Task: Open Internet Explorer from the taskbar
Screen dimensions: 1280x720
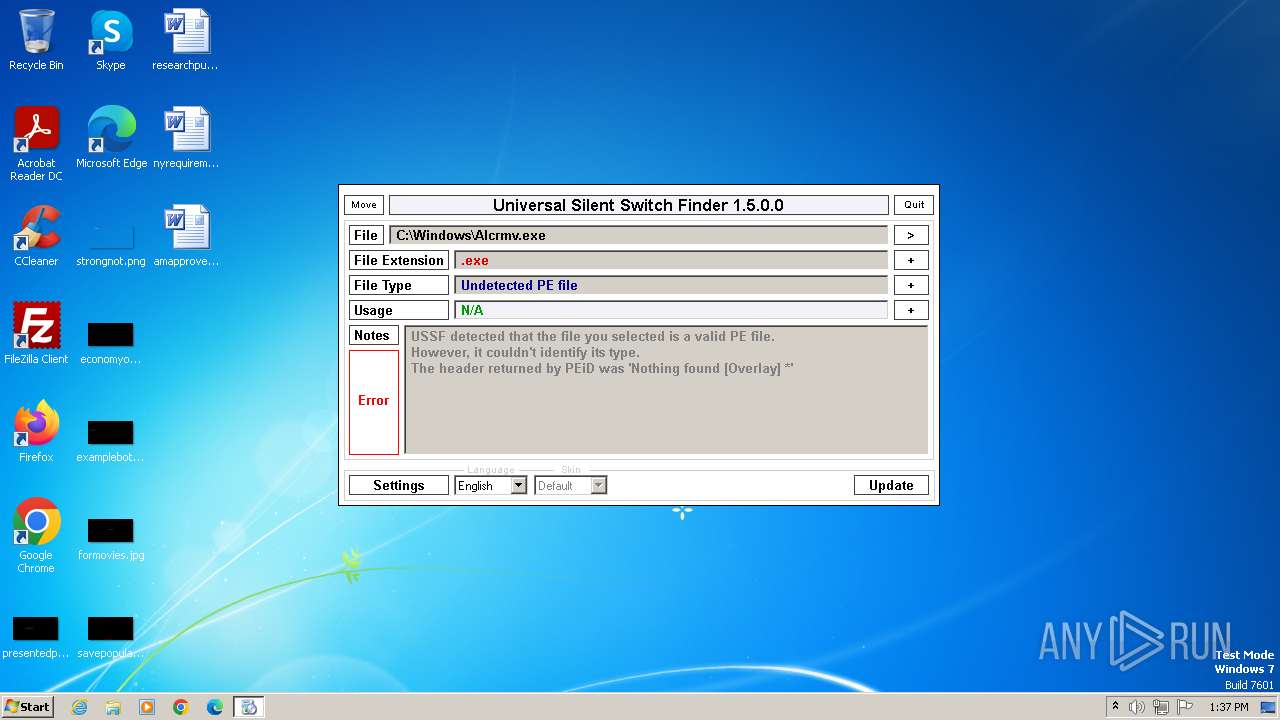Action: (x=79, y=707)
